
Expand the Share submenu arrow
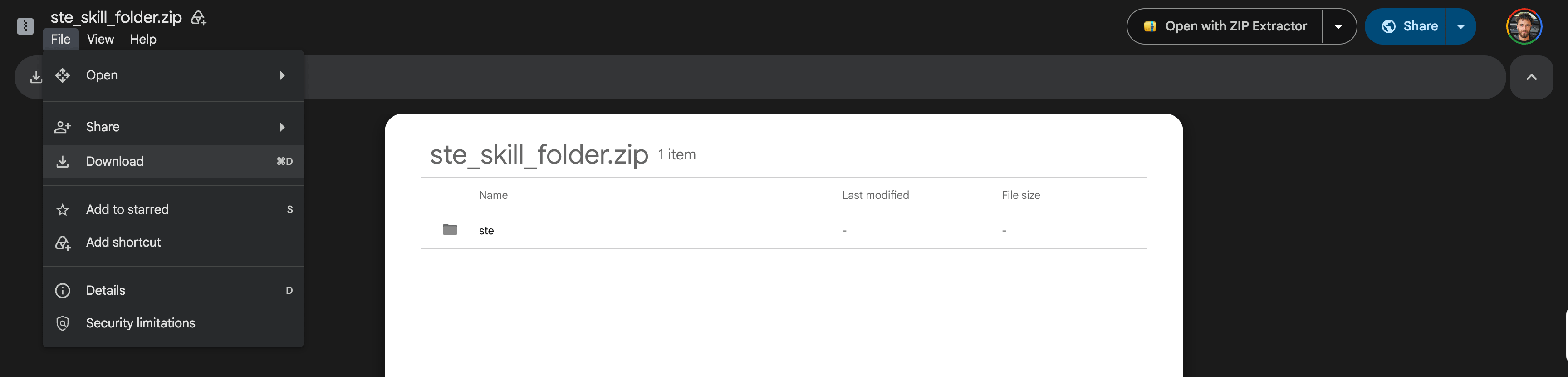(x=283, y=127)
